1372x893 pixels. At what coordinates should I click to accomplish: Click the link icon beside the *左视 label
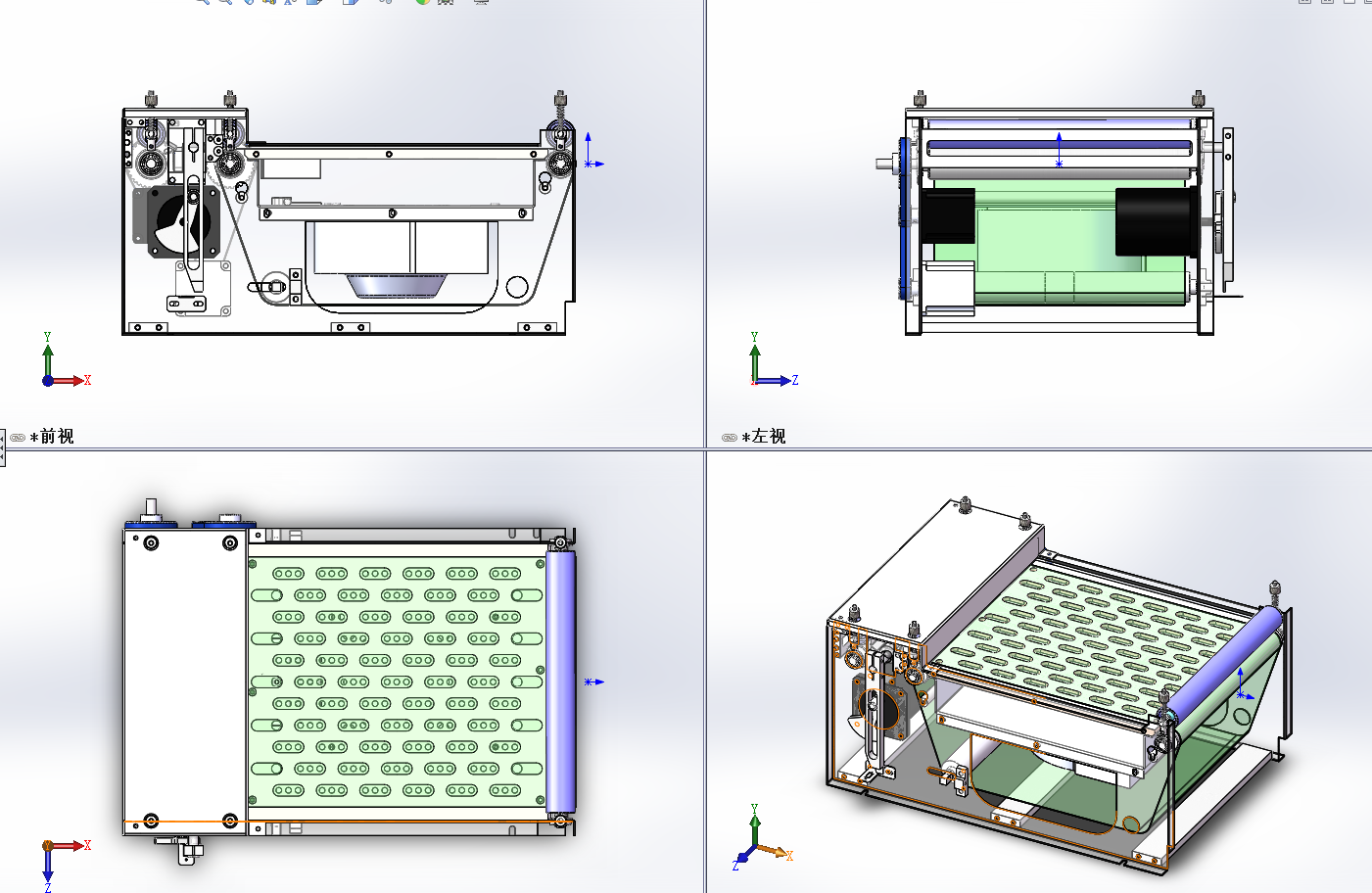[x=730, y=438]
